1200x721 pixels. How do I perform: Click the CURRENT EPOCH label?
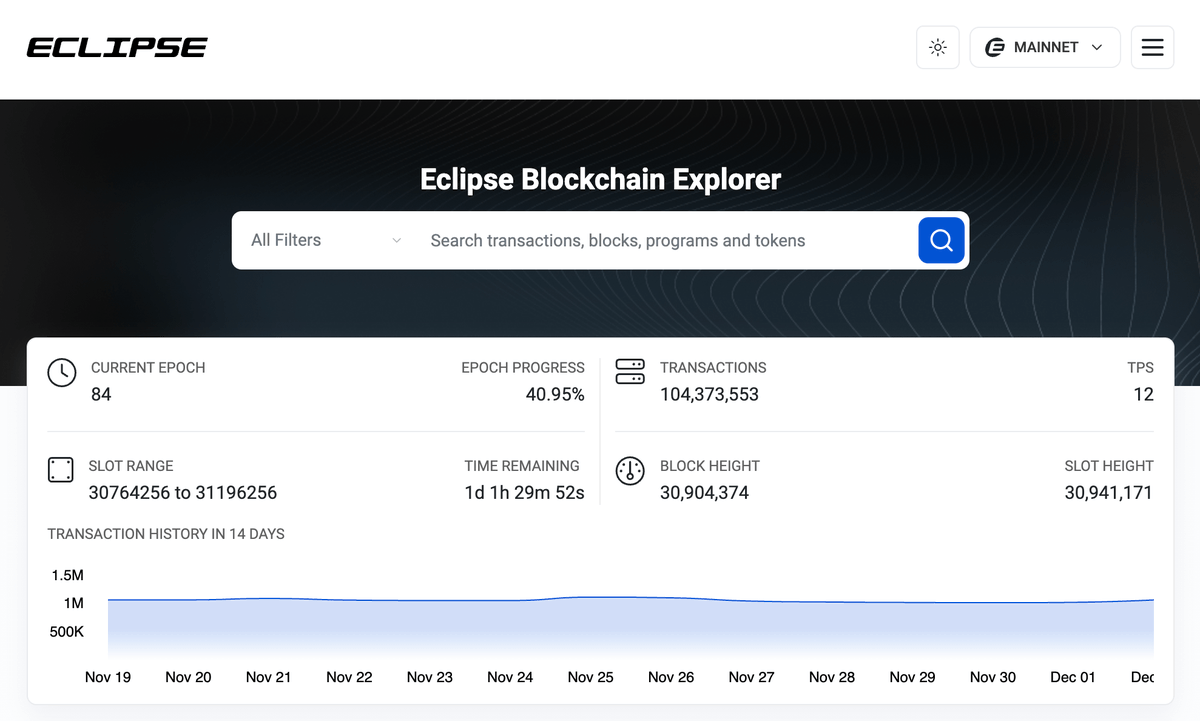pyautogui.click(x=148, y=368)
